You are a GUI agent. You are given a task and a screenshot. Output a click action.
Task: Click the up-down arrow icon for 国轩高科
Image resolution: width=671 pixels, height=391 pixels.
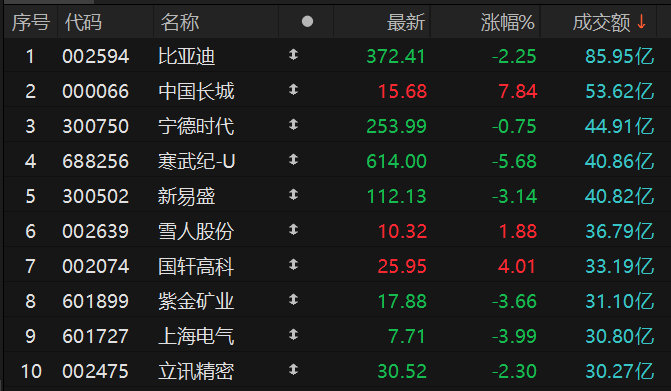tap(293, 265)
